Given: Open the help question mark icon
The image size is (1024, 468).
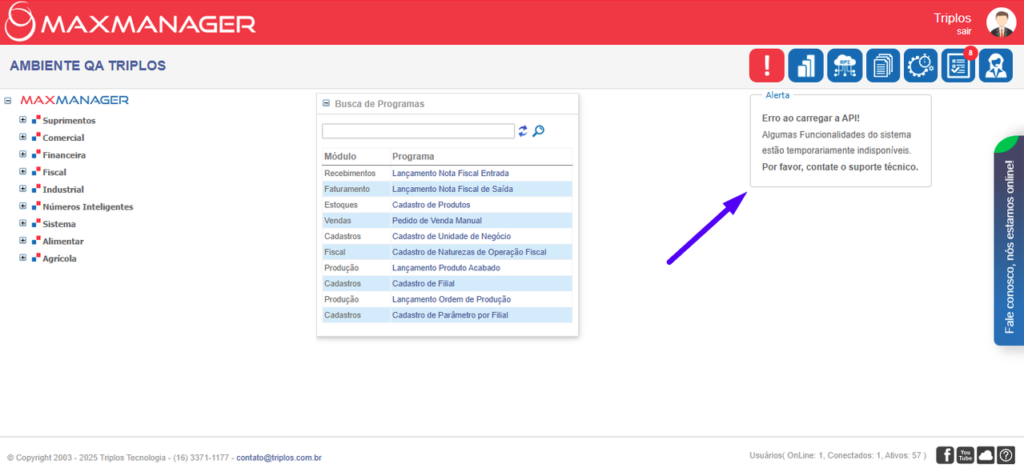Looking at the screenshot, I should pyautogui.click(x=1006, y=454).
